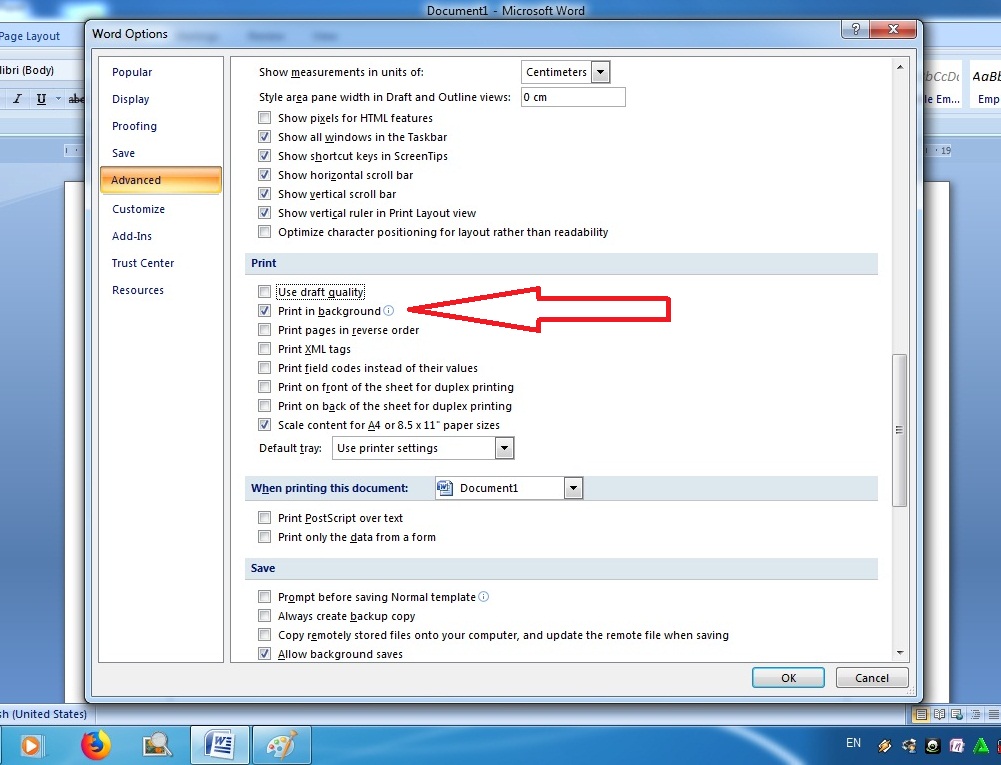Click OK to apply Word Options
This screenshot has height=765, width=1001.
[x=788, y=678]
